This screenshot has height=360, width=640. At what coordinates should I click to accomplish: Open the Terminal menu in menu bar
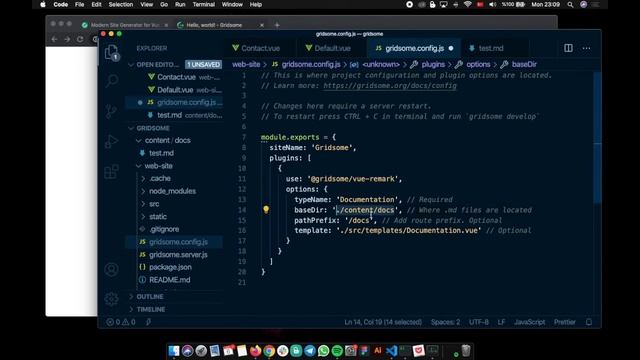tap(203, 4)
